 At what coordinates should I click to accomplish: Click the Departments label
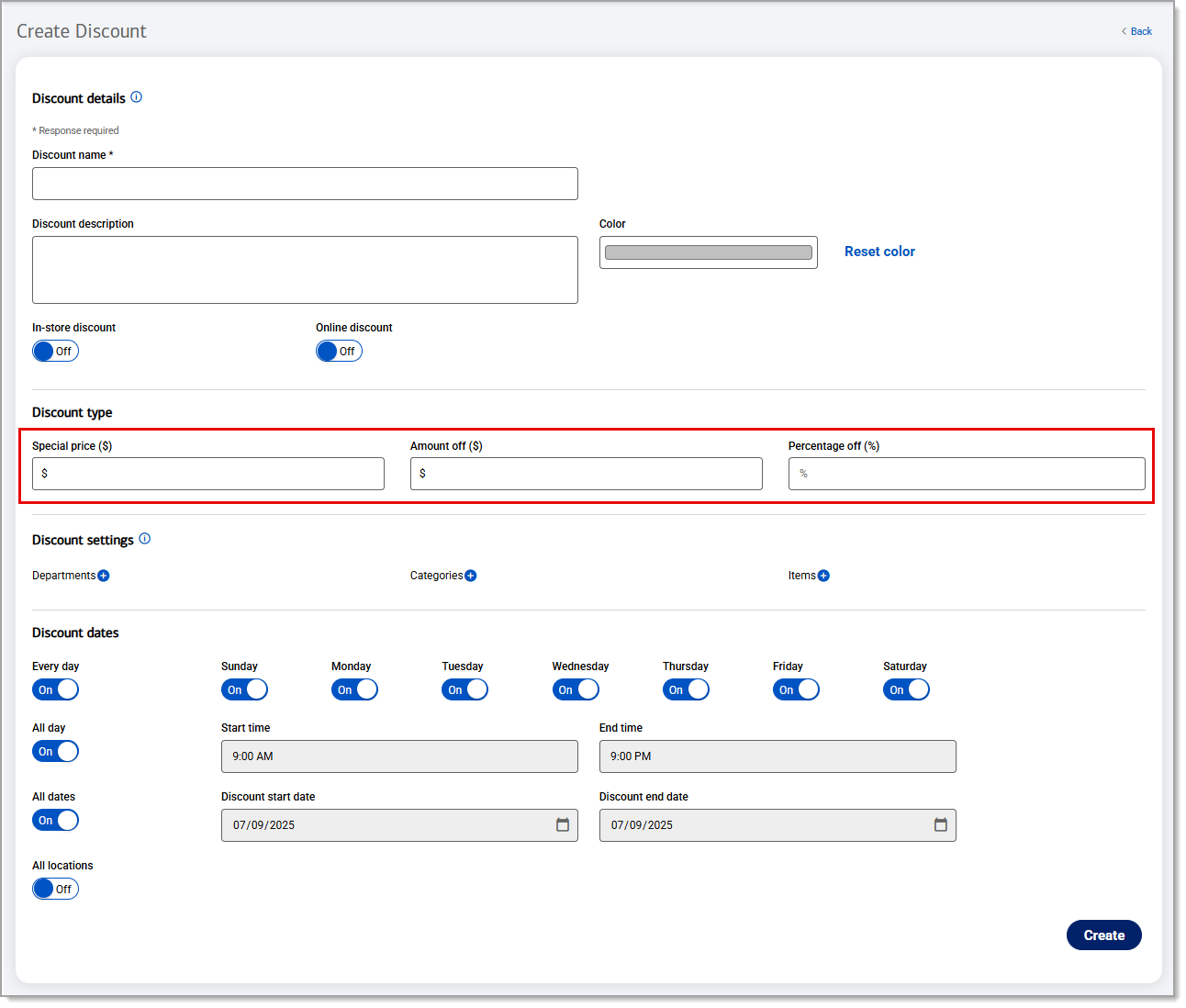coord(63,576)
